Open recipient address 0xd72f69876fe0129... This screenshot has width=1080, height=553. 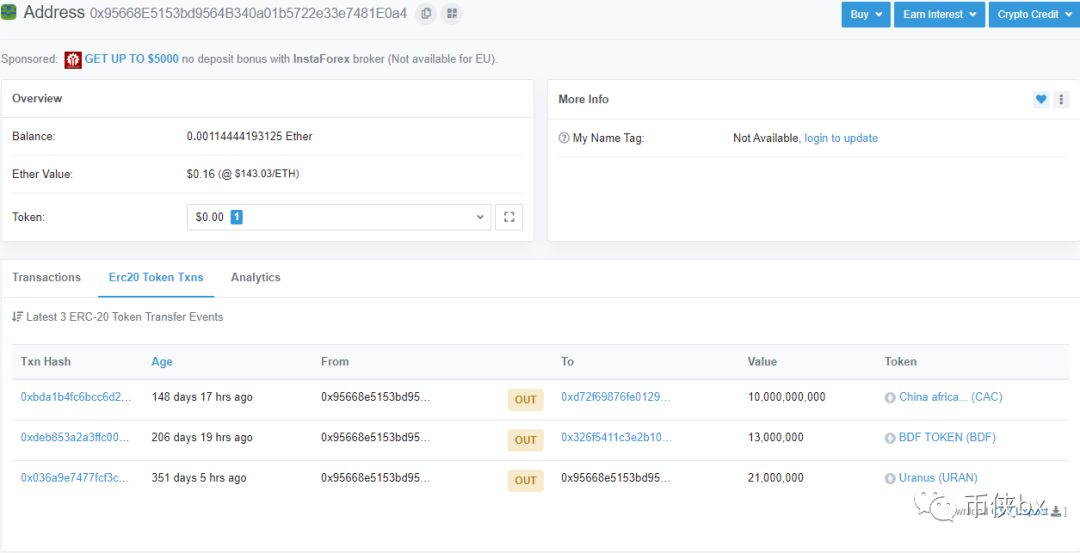(616, 397)
